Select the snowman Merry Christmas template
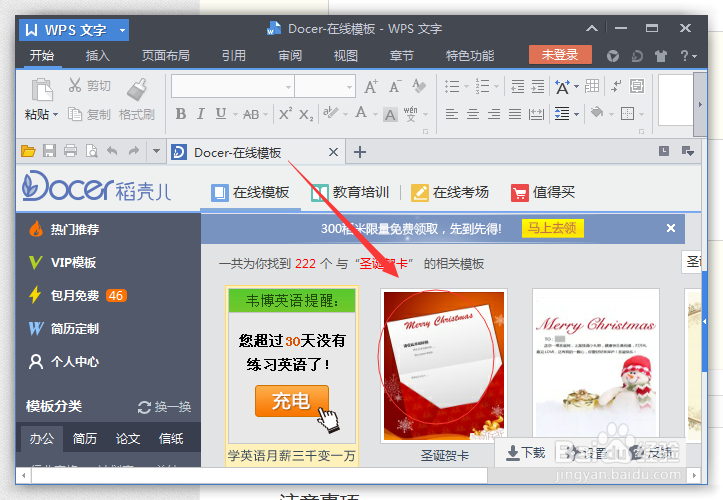The height and width of the screenshot is (500, 723). [596, 364]
